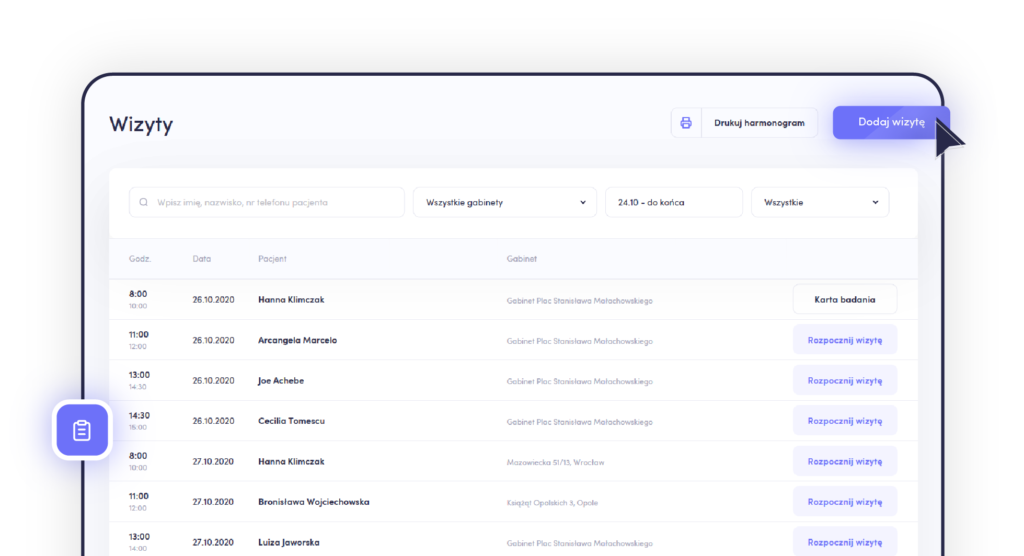The width and height of the screenshot is (1024, 556).
Task: Start visit for Arcangela Marcelo
Action: tap(845, 340)
